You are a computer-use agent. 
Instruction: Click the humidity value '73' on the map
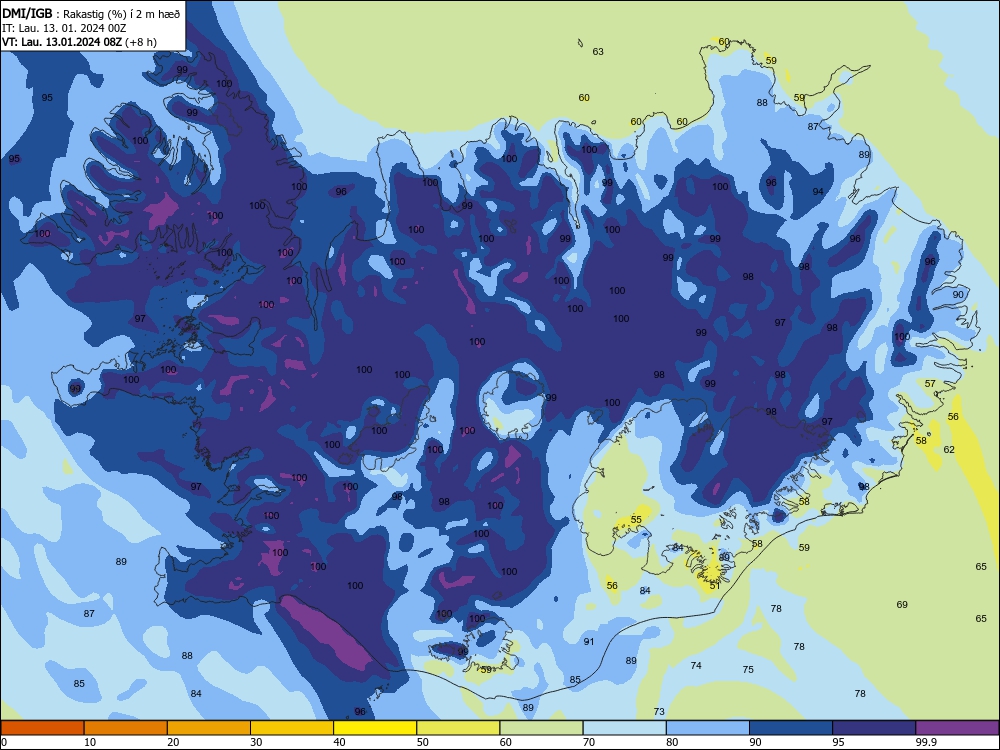(x=659, y=711)
